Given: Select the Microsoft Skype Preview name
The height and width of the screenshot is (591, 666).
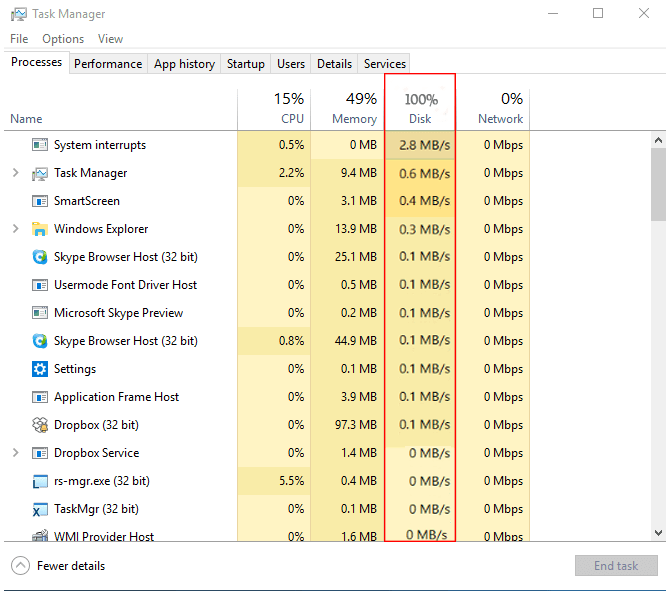Looking at the screenshot, I should [x=119, y=313].
